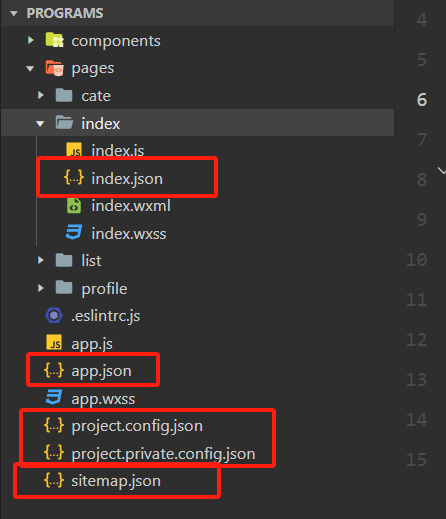Click the cate folder icon
The height and width of the screenshot is (519, 446).
click(64, 95)
